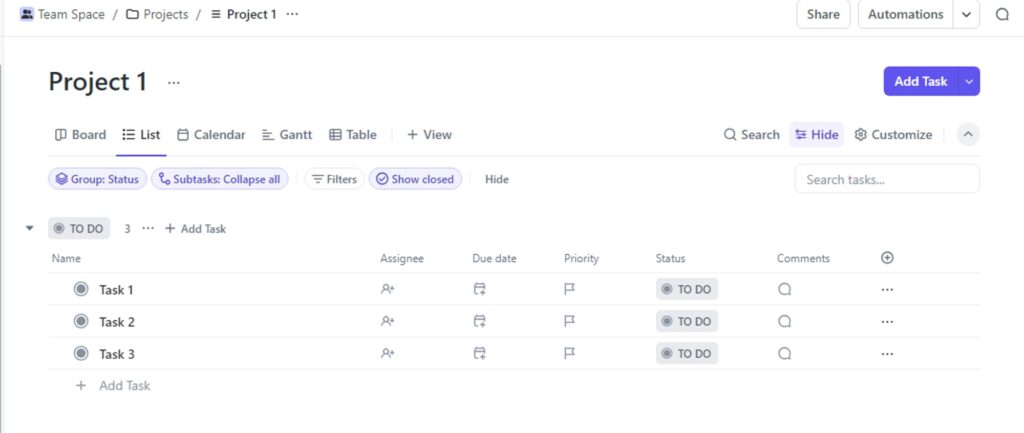Screen dimensions: 1024x433
Task: Open the Customize settings button
Action: (x=893, y=135)
